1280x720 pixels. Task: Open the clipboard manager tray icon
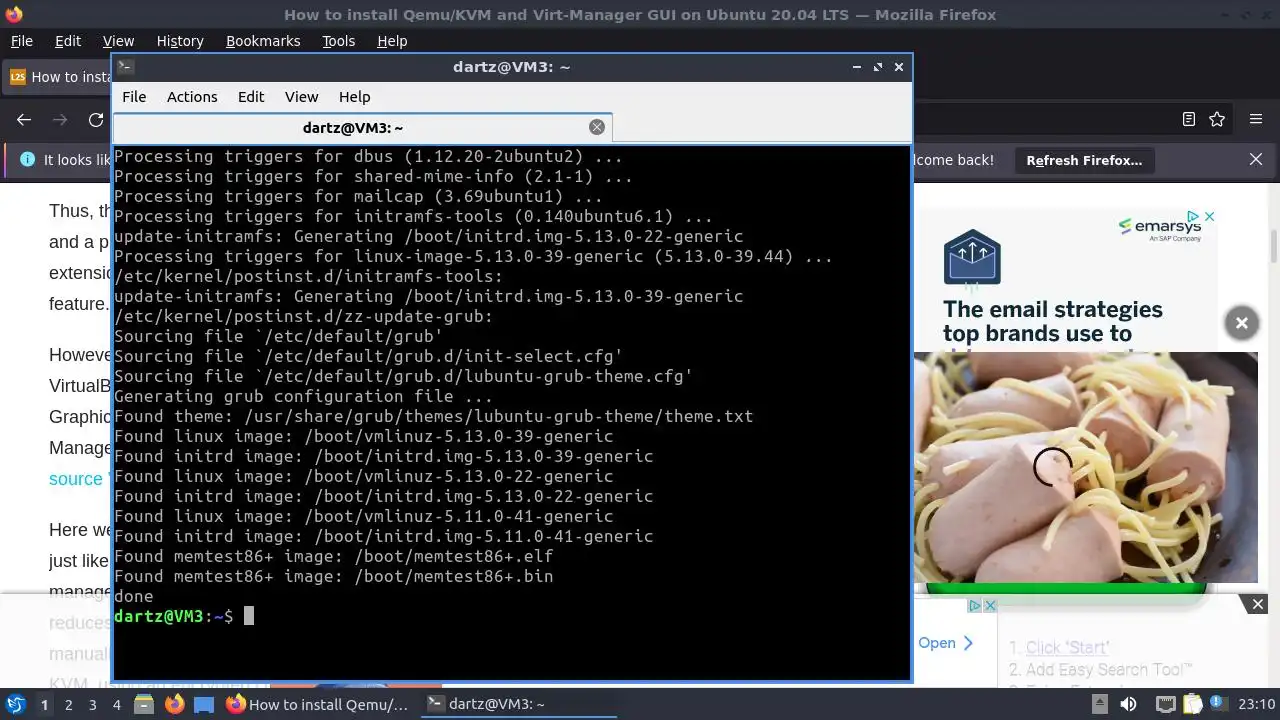coord(1194,704)
